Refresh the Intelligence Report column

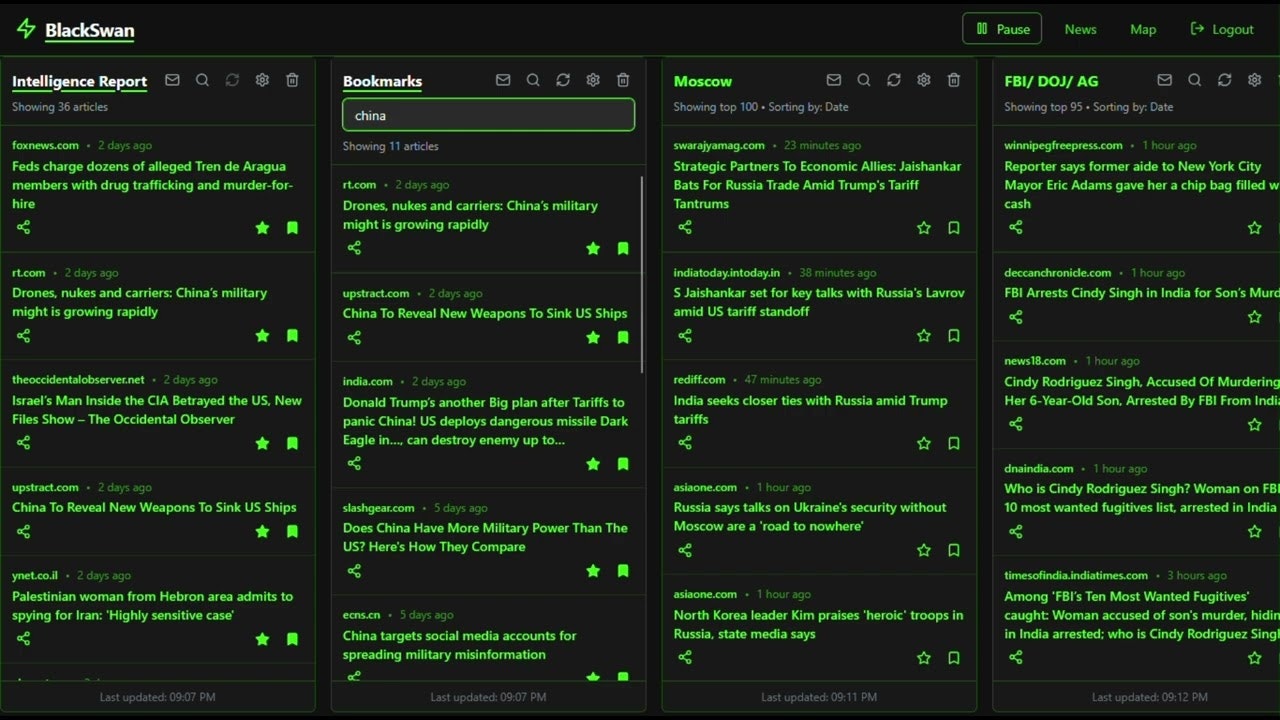232,80
